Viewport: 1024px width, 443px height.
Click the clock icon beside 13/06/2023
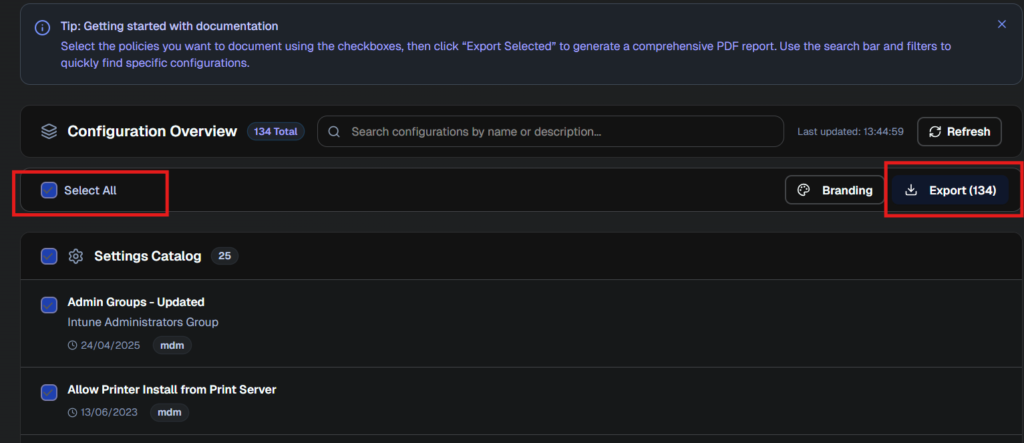pos(72,412)
